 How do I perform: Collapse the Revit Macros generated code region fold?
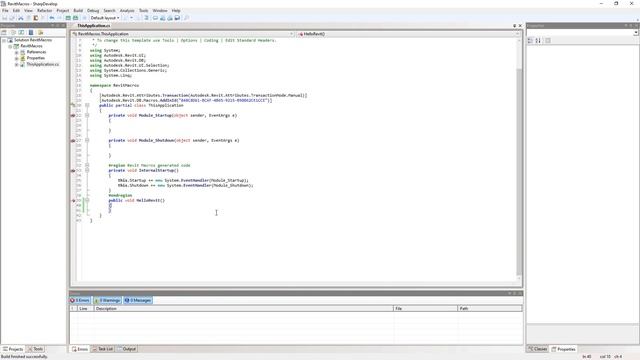tap(87, 165)
